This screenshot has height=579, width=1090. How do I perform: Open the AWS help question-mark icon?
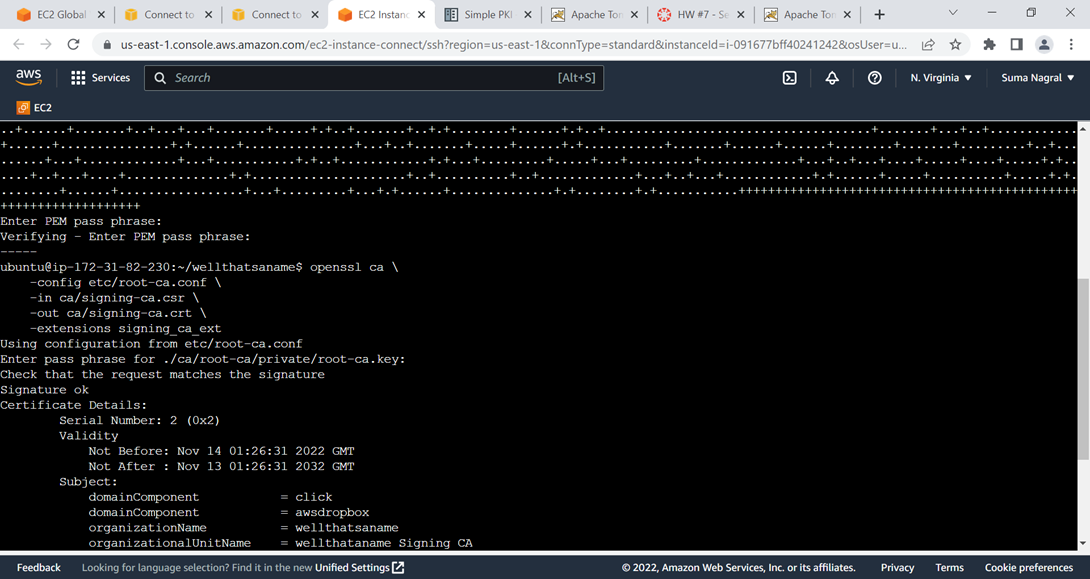(874, 77)
